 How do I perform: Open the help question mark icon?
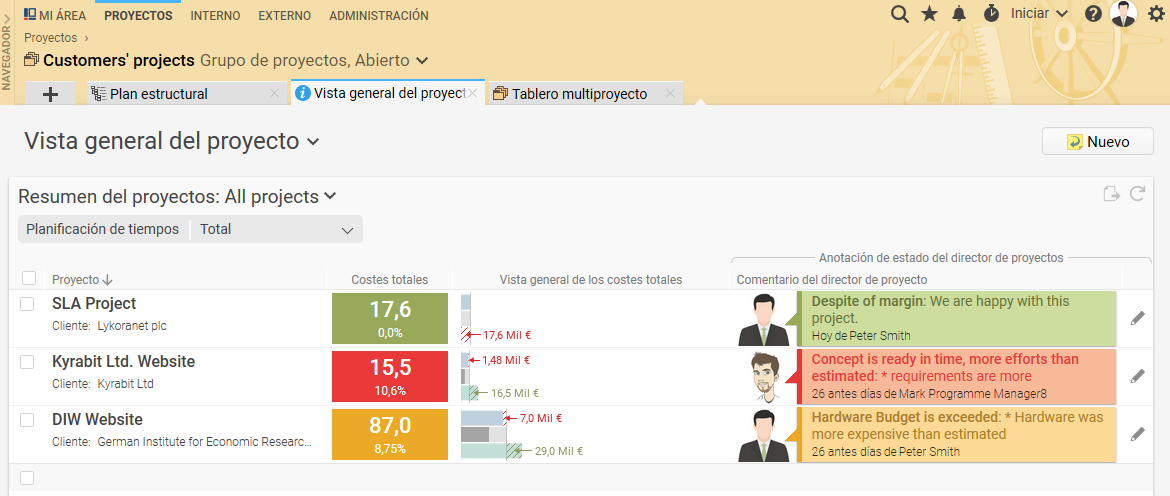click(1093, 14)
